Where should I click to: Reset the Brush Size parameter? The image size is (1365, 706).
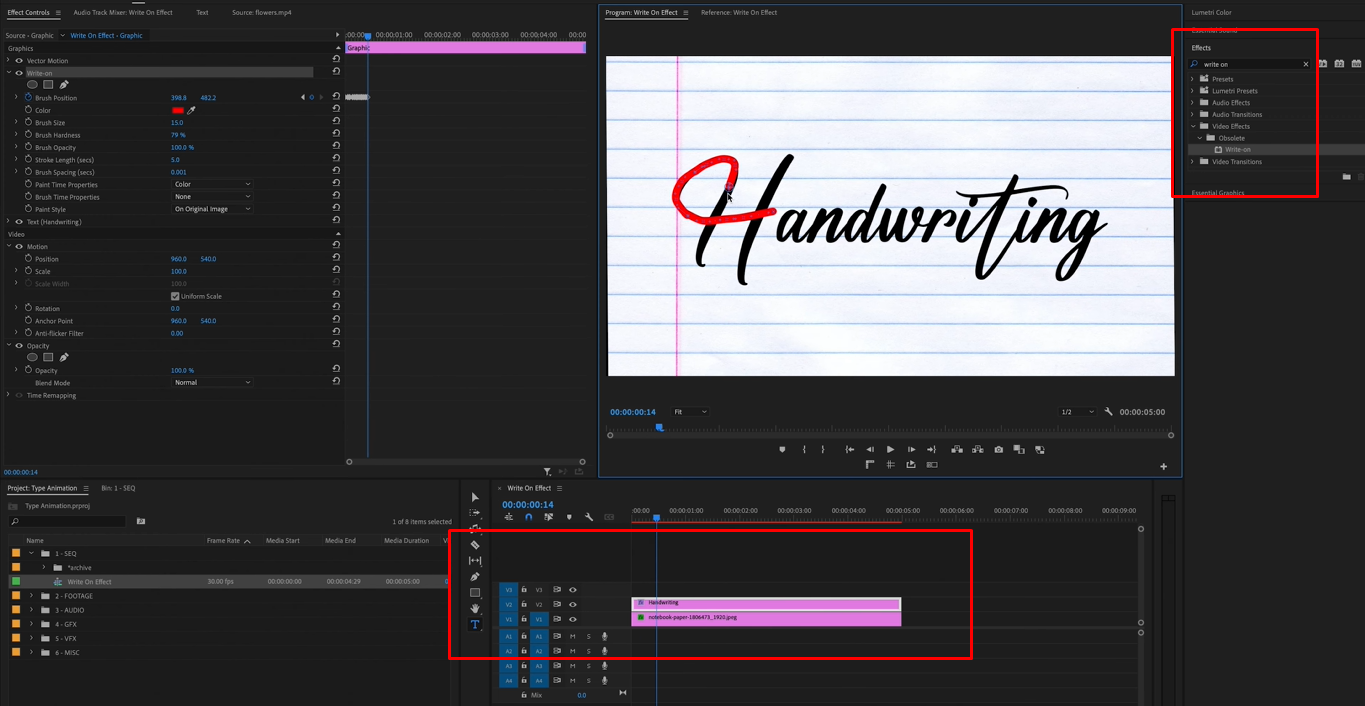[336, 122]
